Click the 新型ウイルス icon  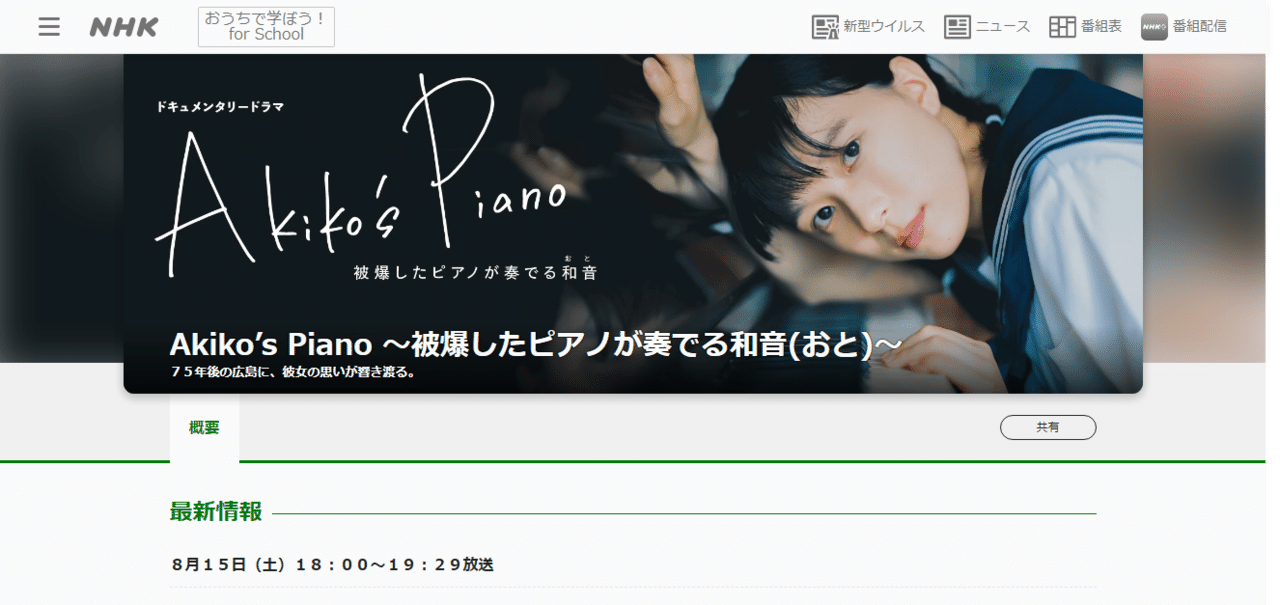pos(824,27)
